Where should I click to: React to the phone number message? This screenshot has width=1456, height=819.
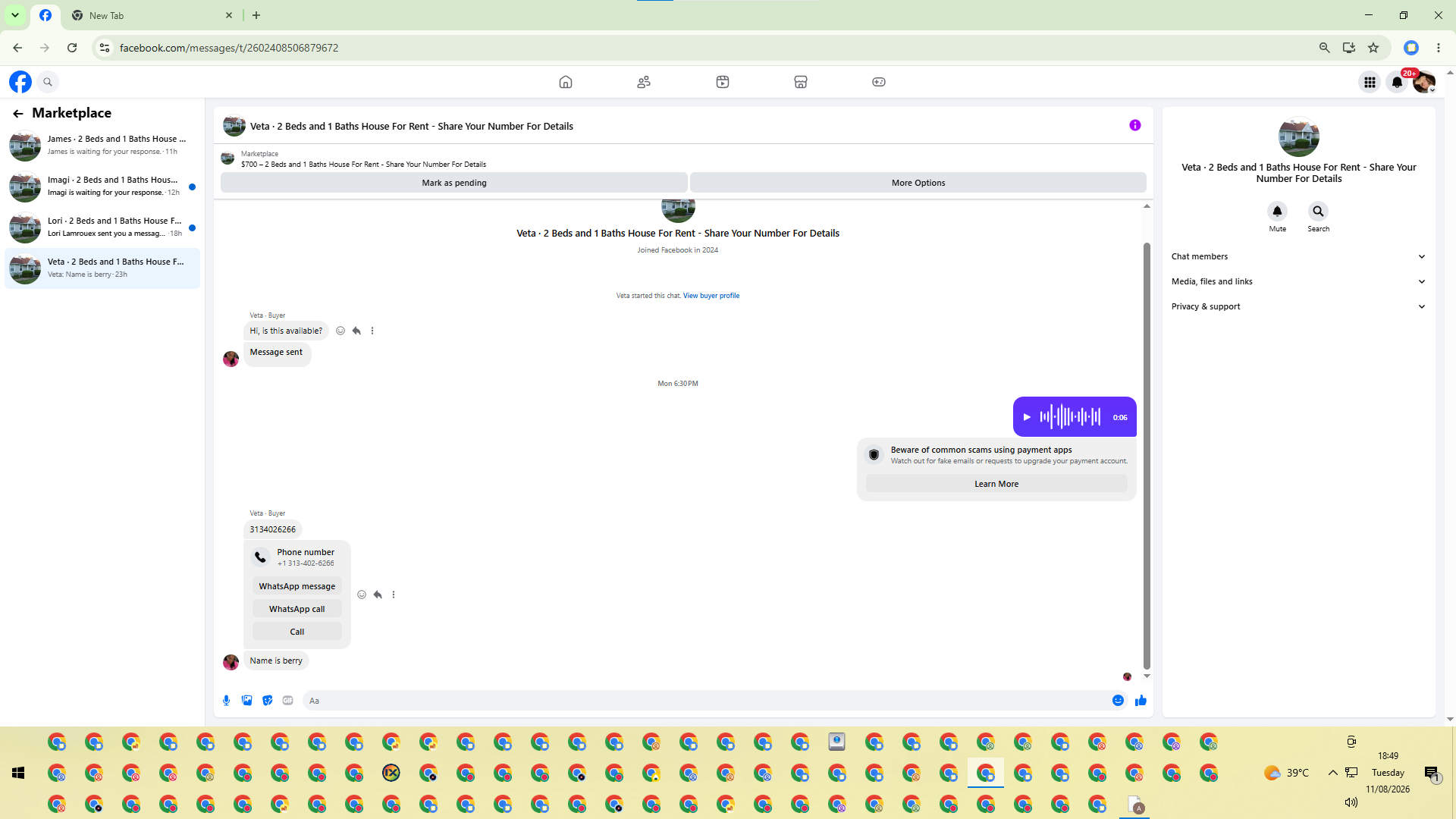(x=362, y=595)
